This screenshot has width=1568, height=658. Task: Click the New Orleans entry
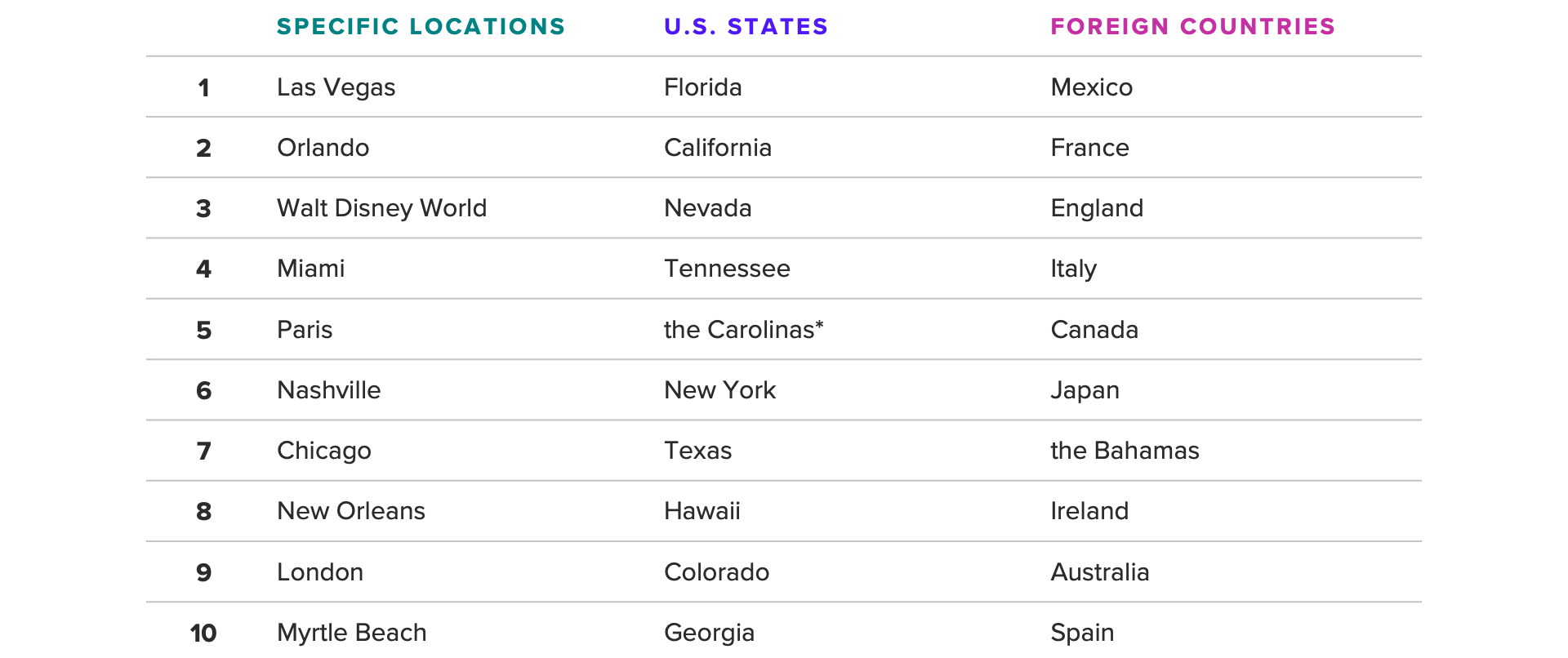point(351,511)
